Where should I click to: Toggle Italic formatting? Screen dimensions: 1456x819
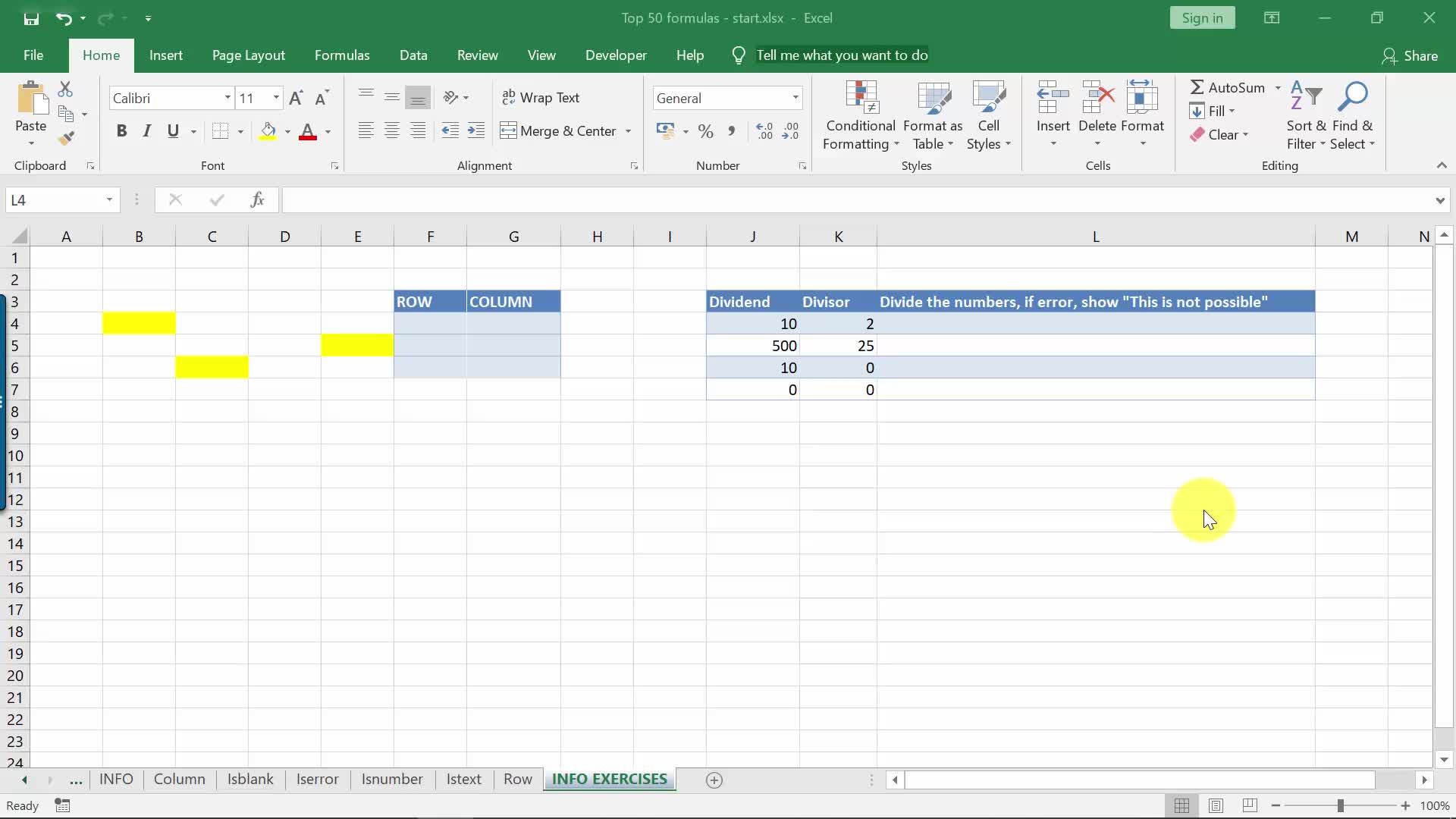pos(147,131)
